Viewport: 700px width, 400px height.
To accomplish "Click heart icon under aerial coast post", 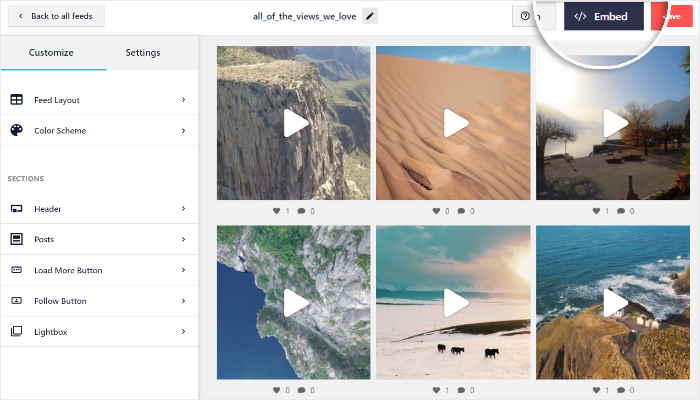I will click(x=277, y=390).
